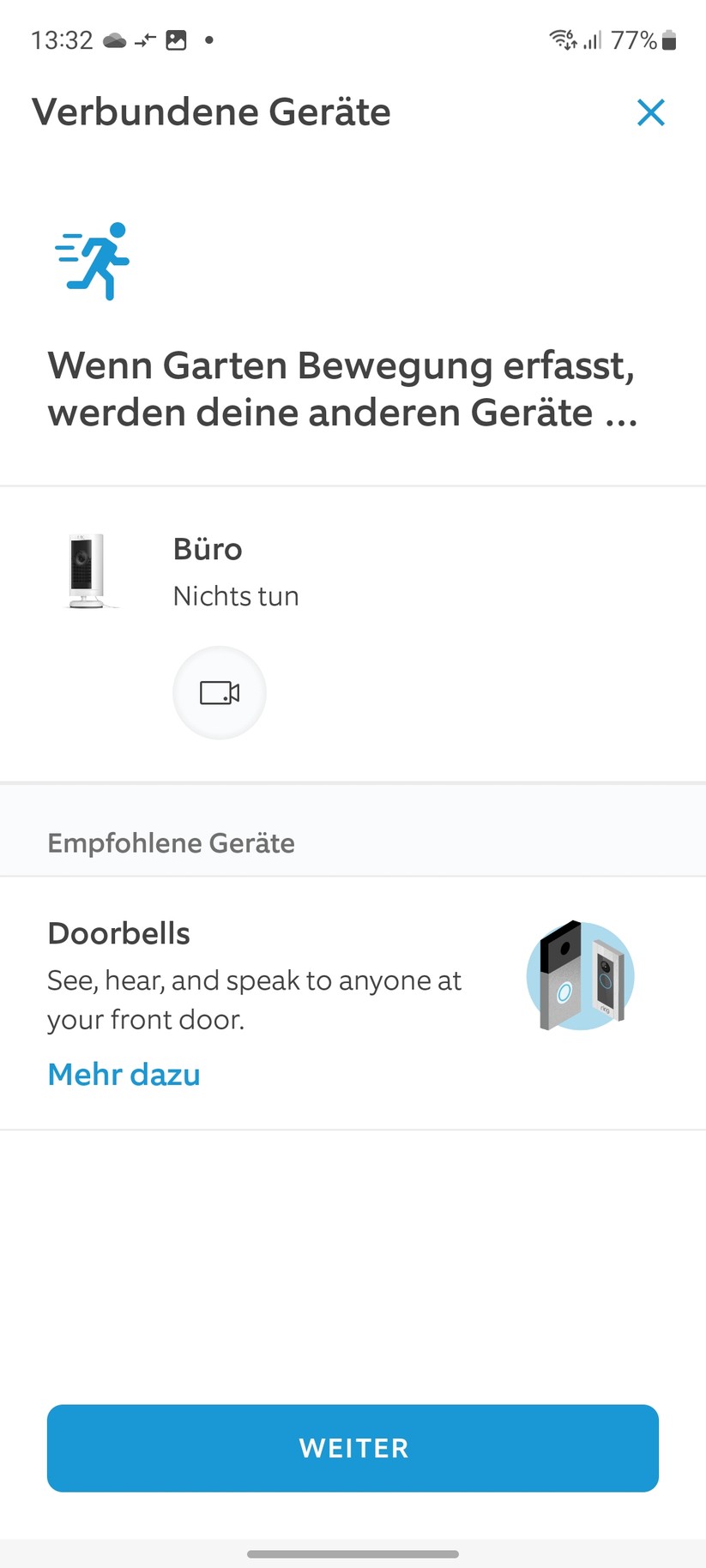Expand the truncated headline text
706x1568 pixels.
[343, 389]
